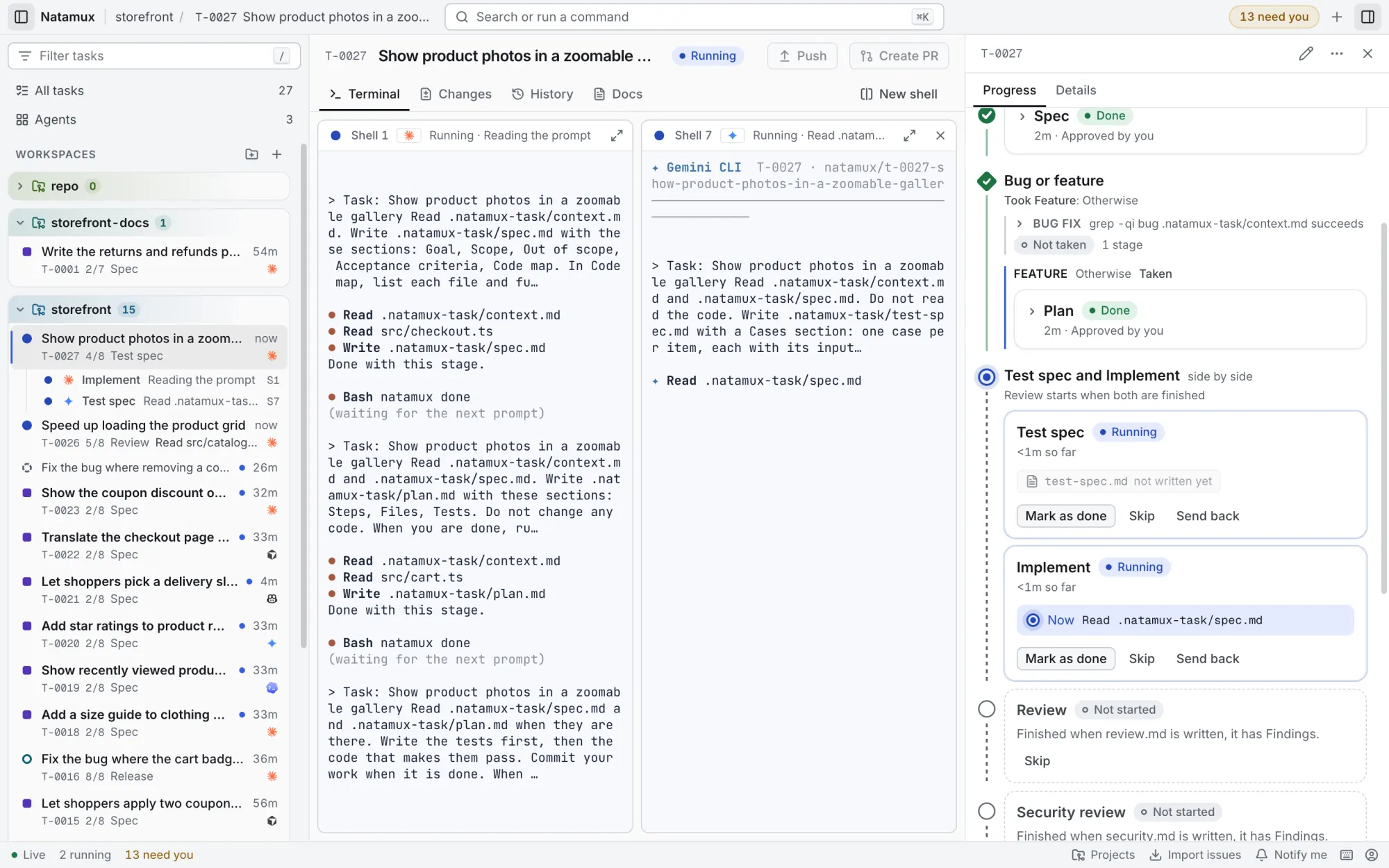Click the Create PR button

point(899,56)
